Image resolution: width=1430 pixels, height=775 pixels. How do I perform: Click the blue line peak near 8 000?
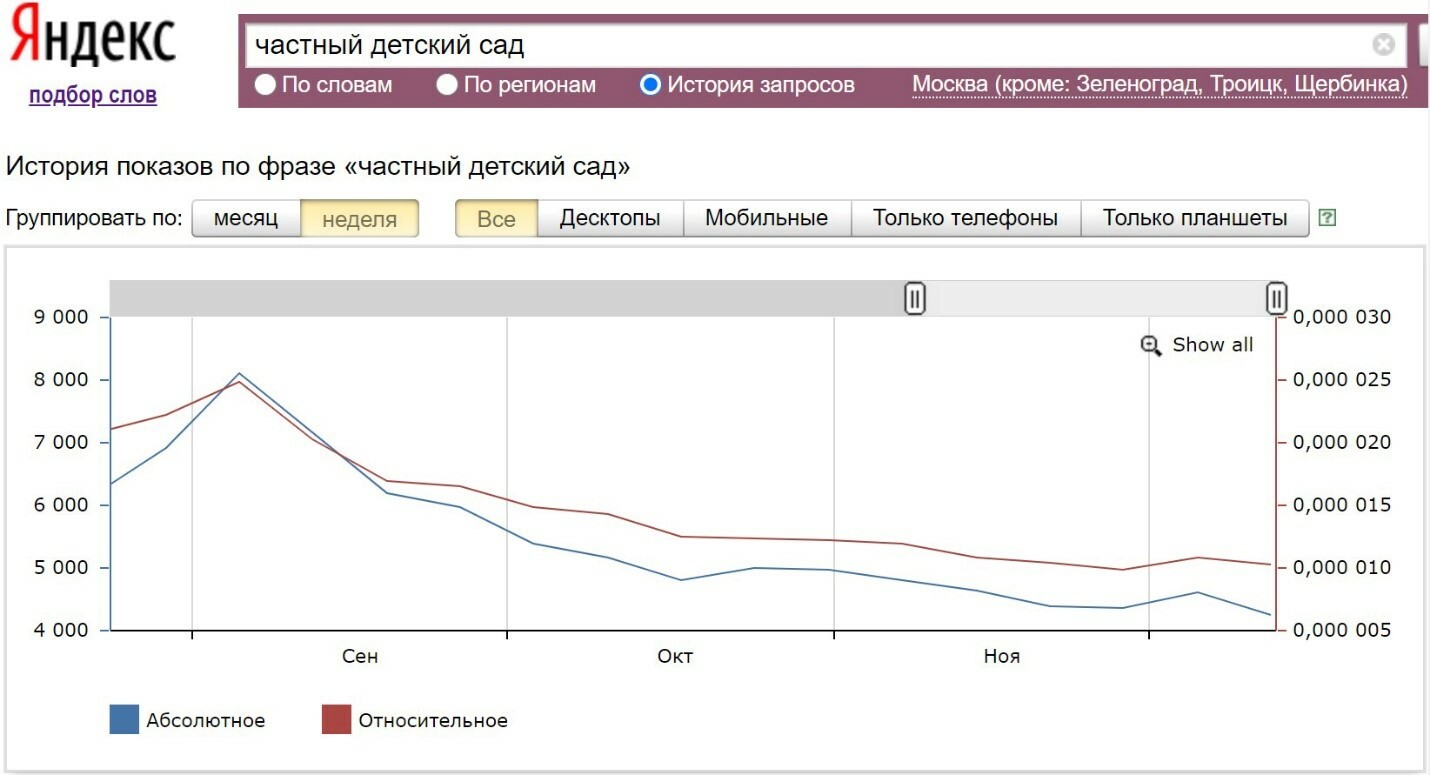(x=239, y=373)
